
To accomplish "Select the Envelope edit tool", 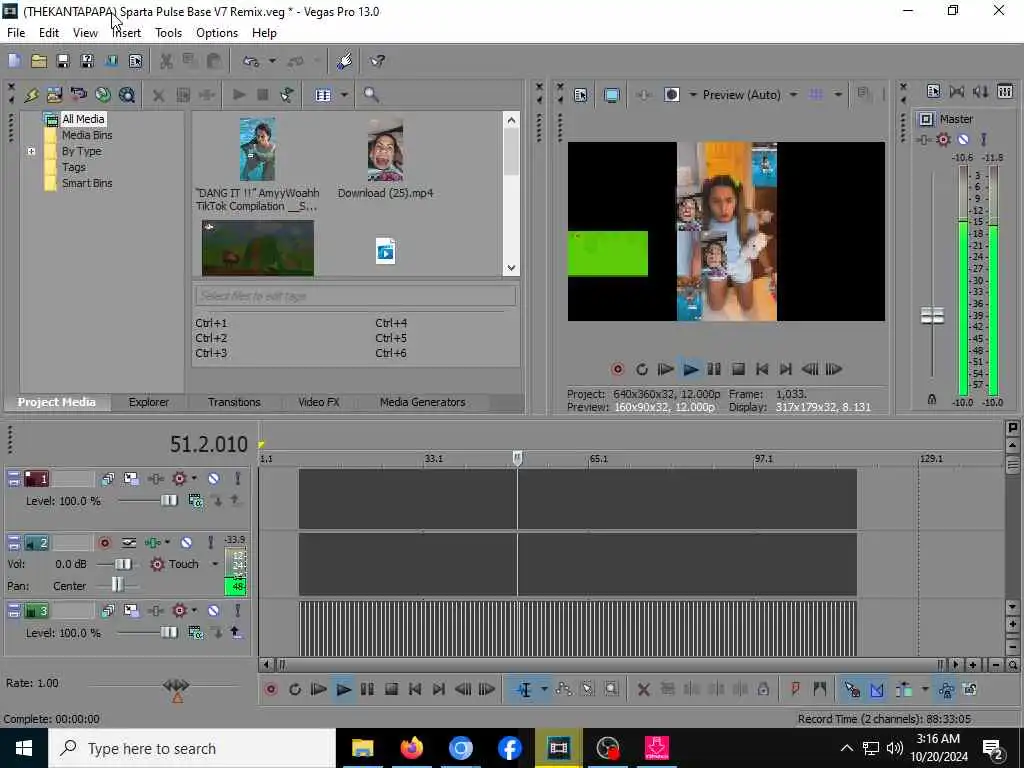I will pos(563,689).
